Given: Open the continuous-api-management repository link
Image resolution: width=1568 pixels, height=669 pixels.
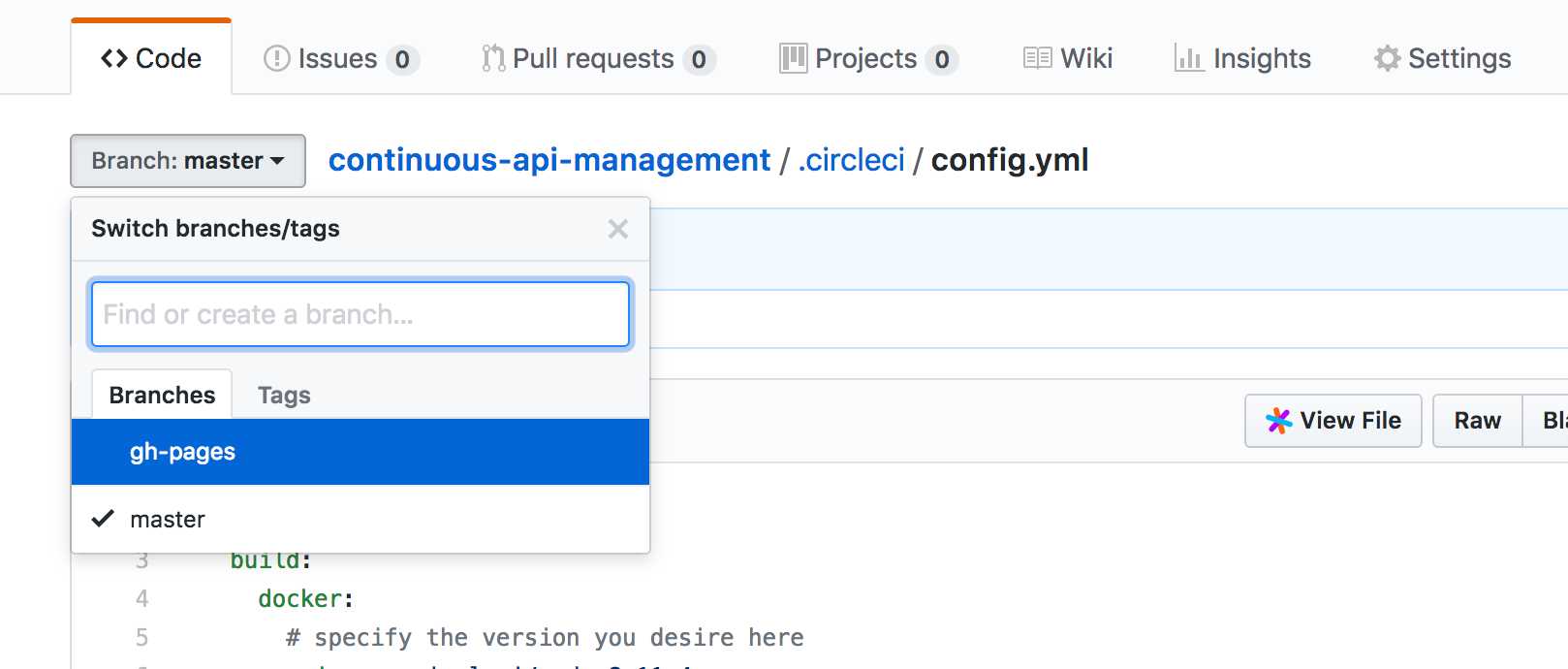Looking at the screenshot, I should [549, 160].
